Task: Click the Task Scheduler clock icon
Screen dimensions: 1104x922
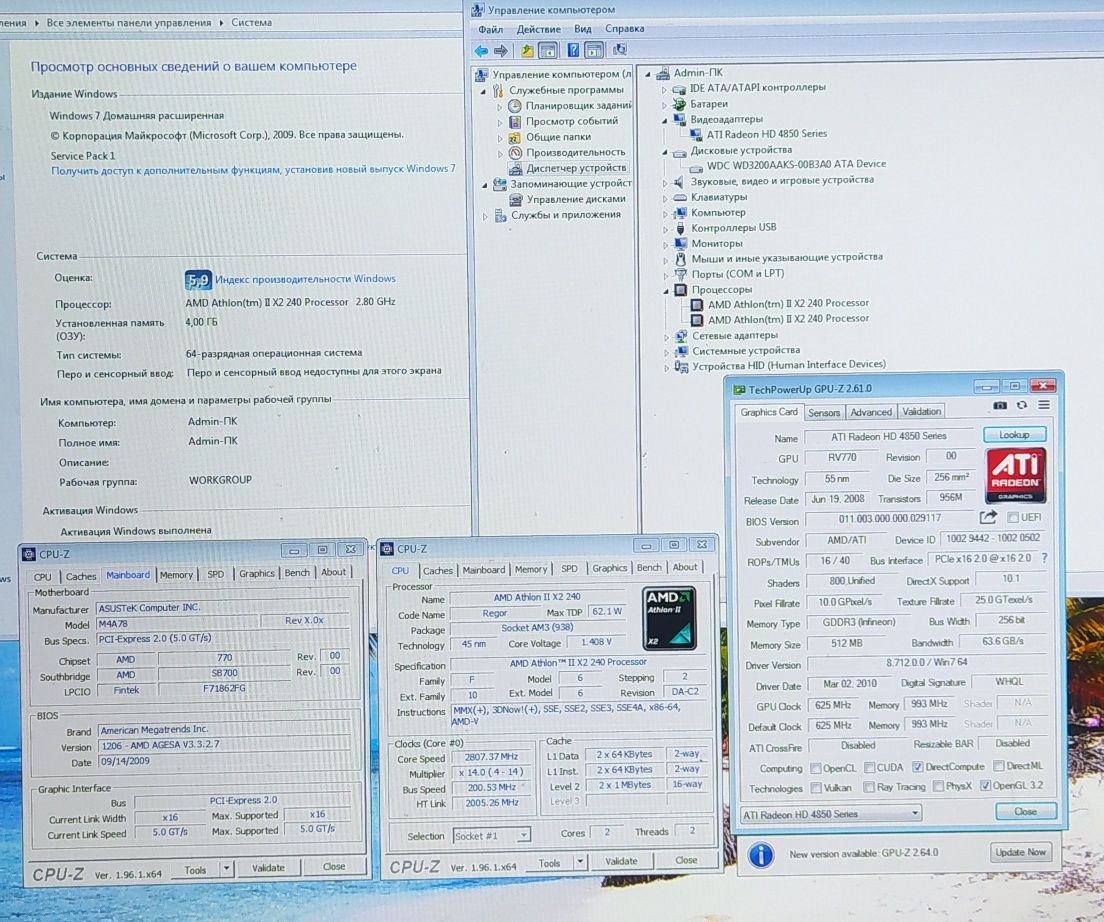Action: (515, 106)
